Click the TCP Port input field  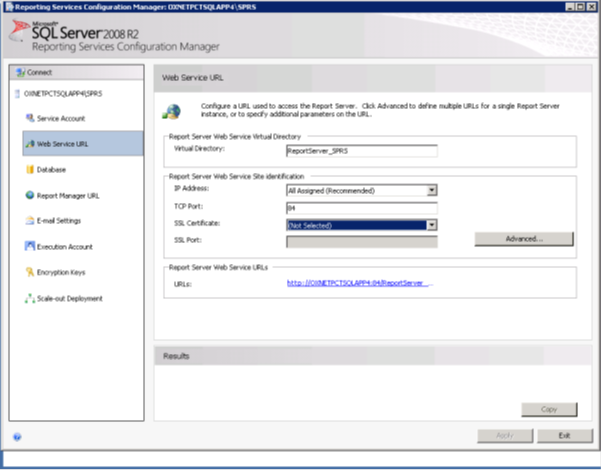362,208
